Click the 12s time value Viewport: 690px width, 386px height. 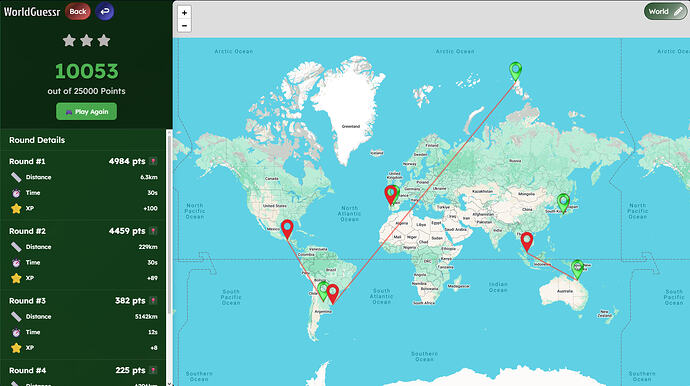[153, 332]
